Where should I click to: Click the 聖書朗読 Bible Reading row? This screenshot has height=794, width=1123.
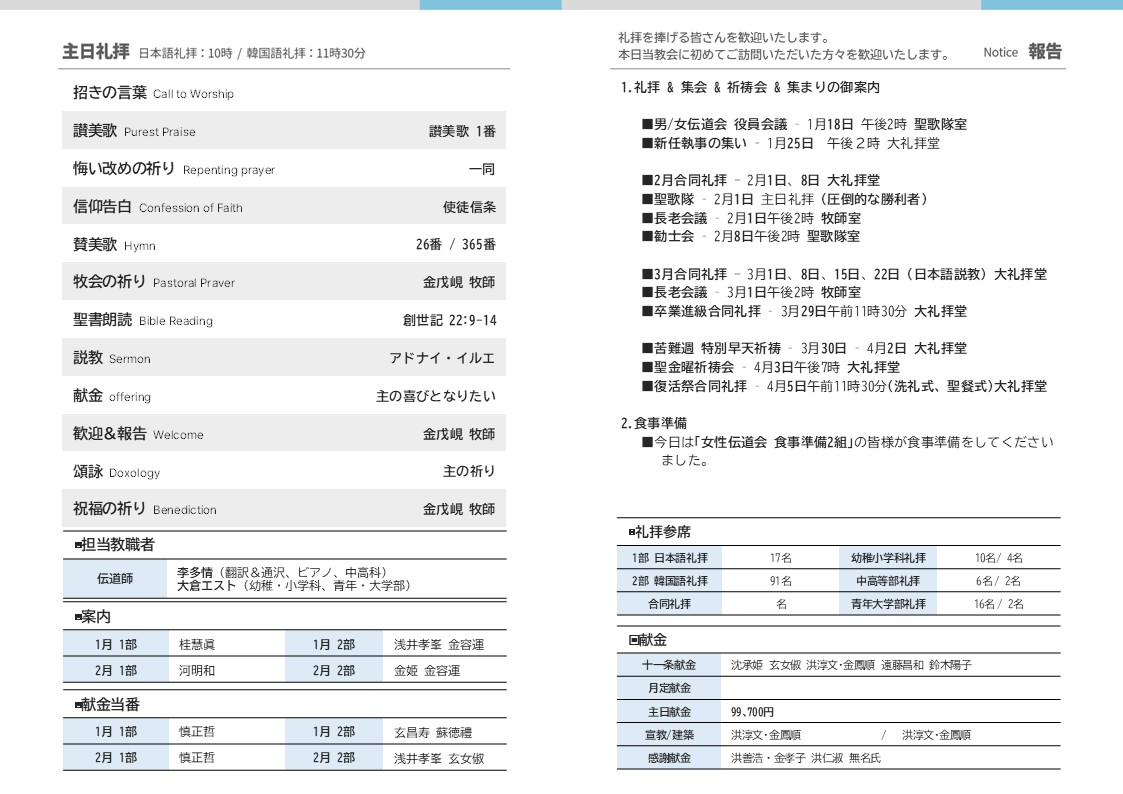coord(284,320)
